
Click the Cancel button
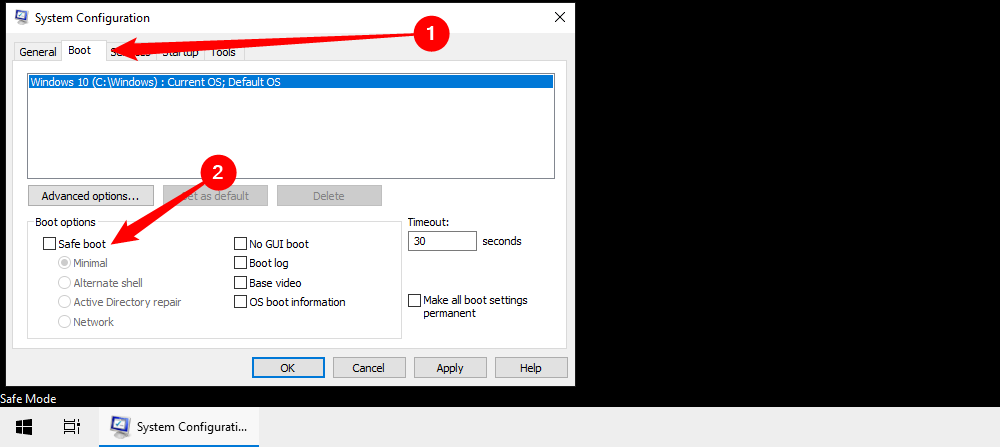pyautogui.click(x=369, y=368)
